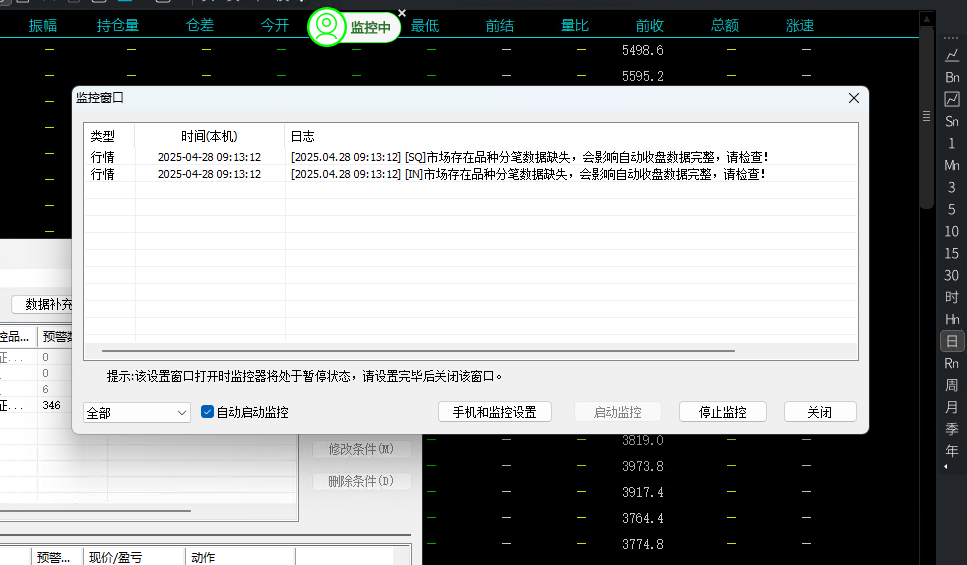
Task: Click the green 监控中 monitoring status badge
Action: [x=355, y=28]
